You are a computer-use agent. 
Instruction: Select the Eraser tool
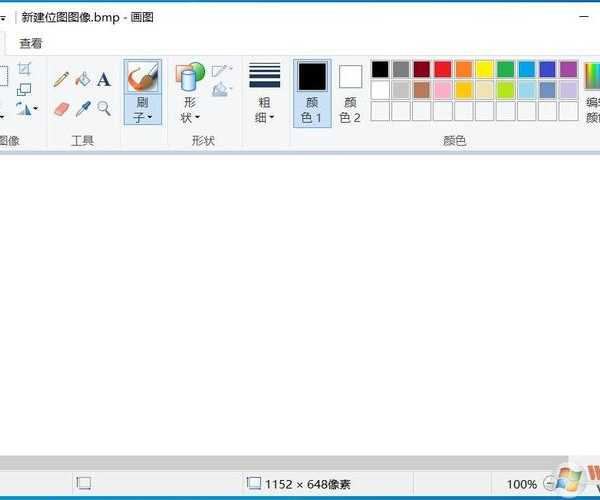coord(61,109)
